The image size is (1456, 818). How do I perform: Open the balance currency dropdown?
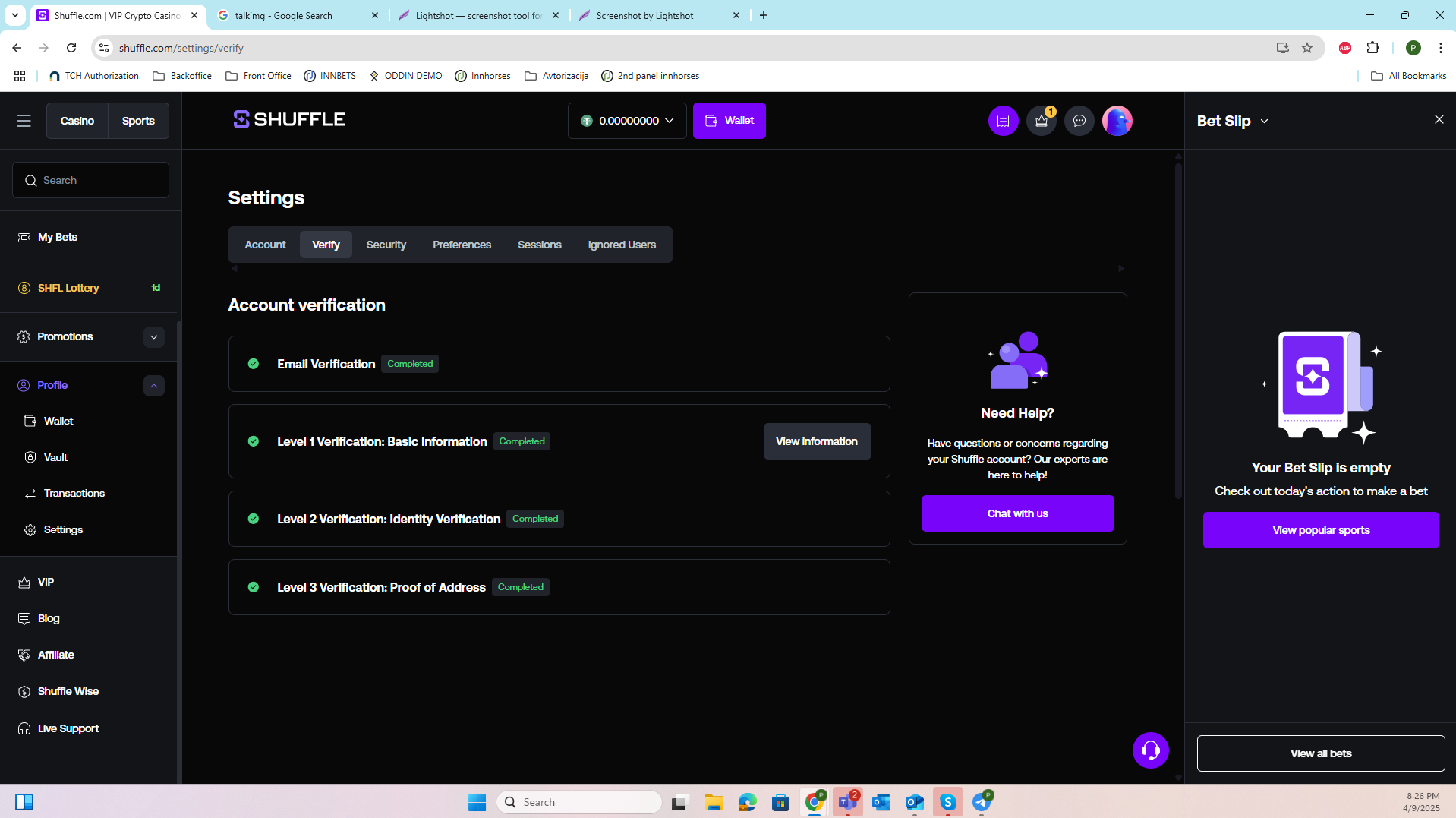click(627, 121)
